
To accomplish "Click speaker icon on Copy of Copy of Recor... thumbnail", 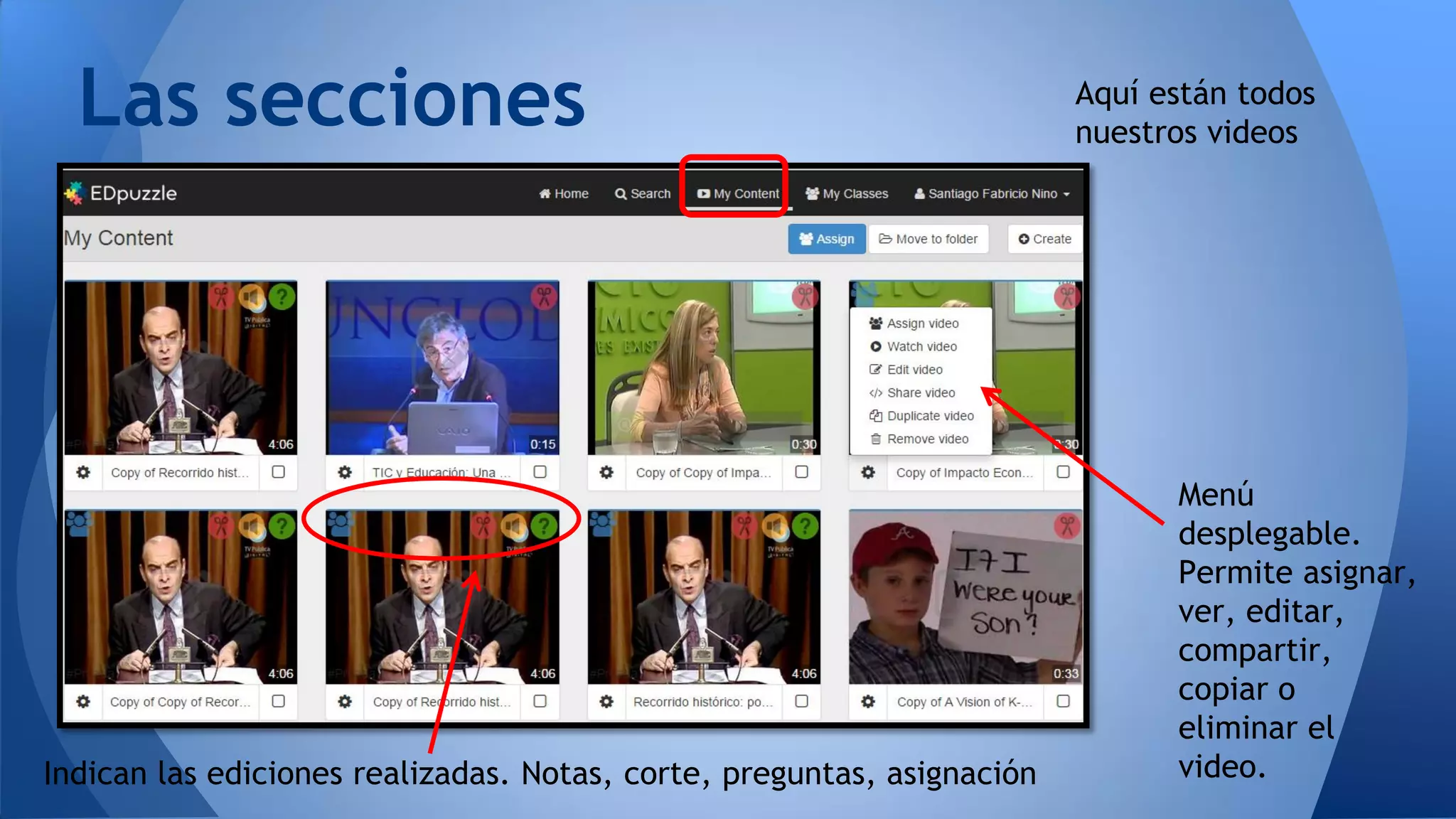I will coord(252,526).
